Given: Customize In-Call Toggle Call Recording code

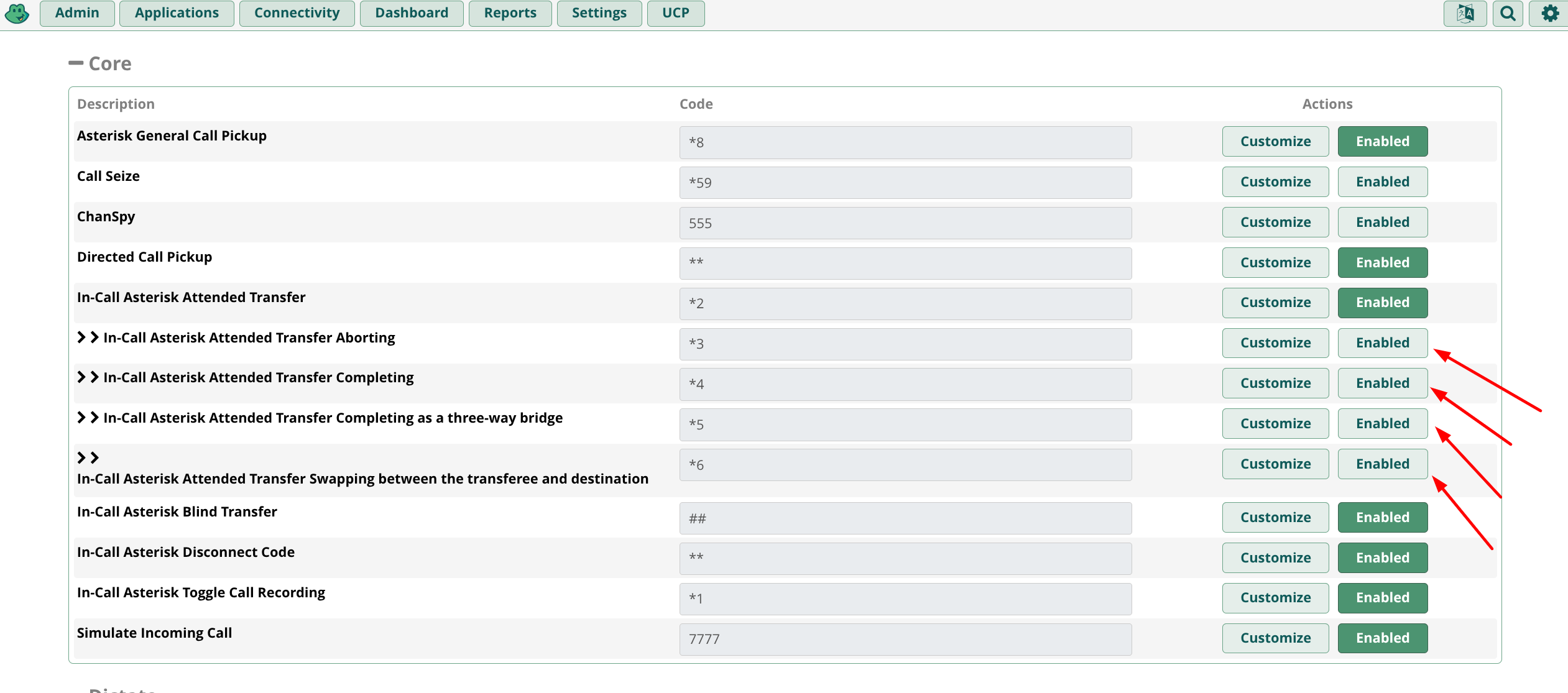Looking at the screenshot, I should (x=1275, y=598).
